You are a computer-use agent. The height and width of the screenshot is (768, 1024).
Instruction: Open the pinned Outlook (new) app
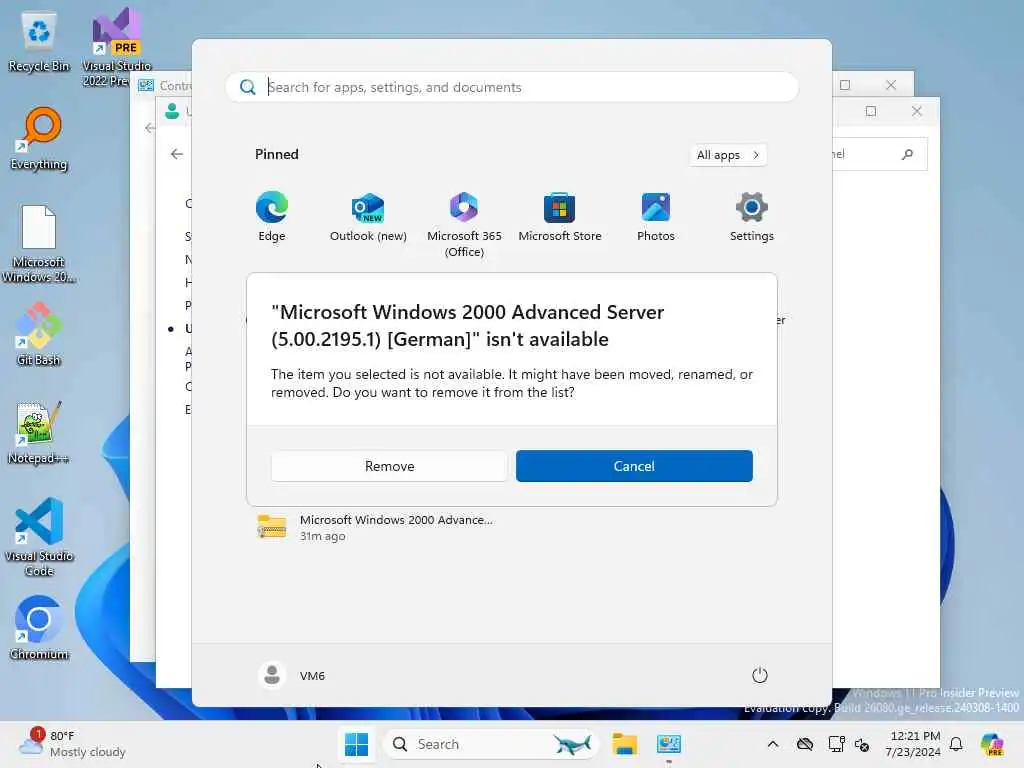pyautogui.click(x=368, y=217)
